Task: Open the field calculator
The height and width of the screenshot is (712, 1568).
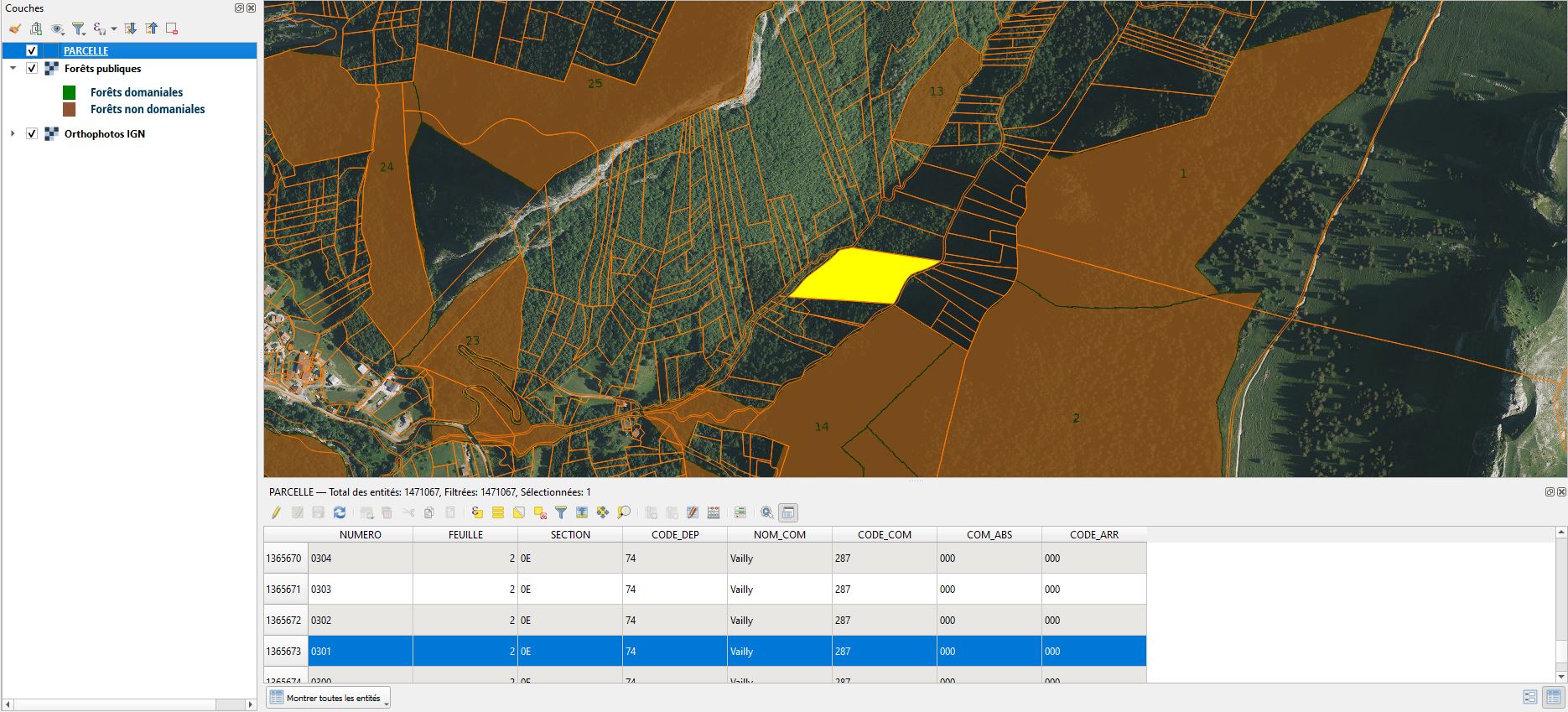Action: 714,512
